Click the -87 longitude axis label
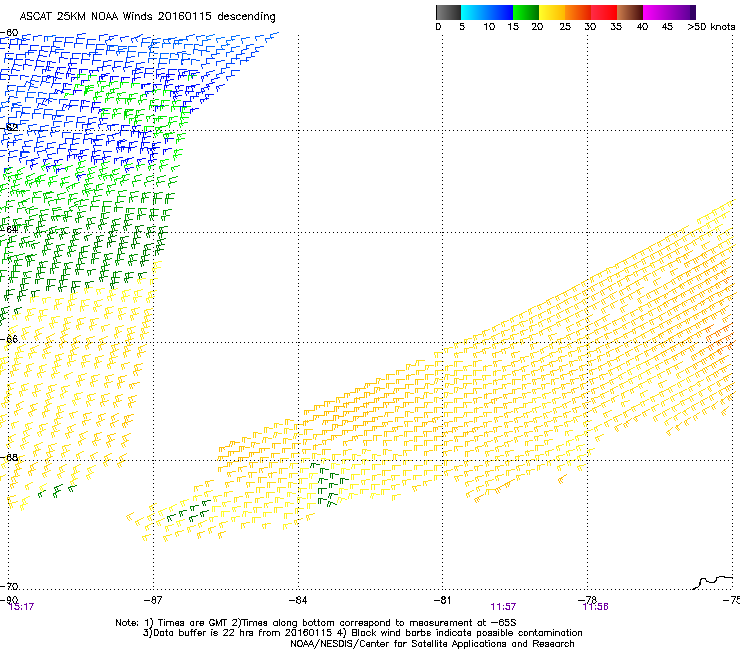 153,600
